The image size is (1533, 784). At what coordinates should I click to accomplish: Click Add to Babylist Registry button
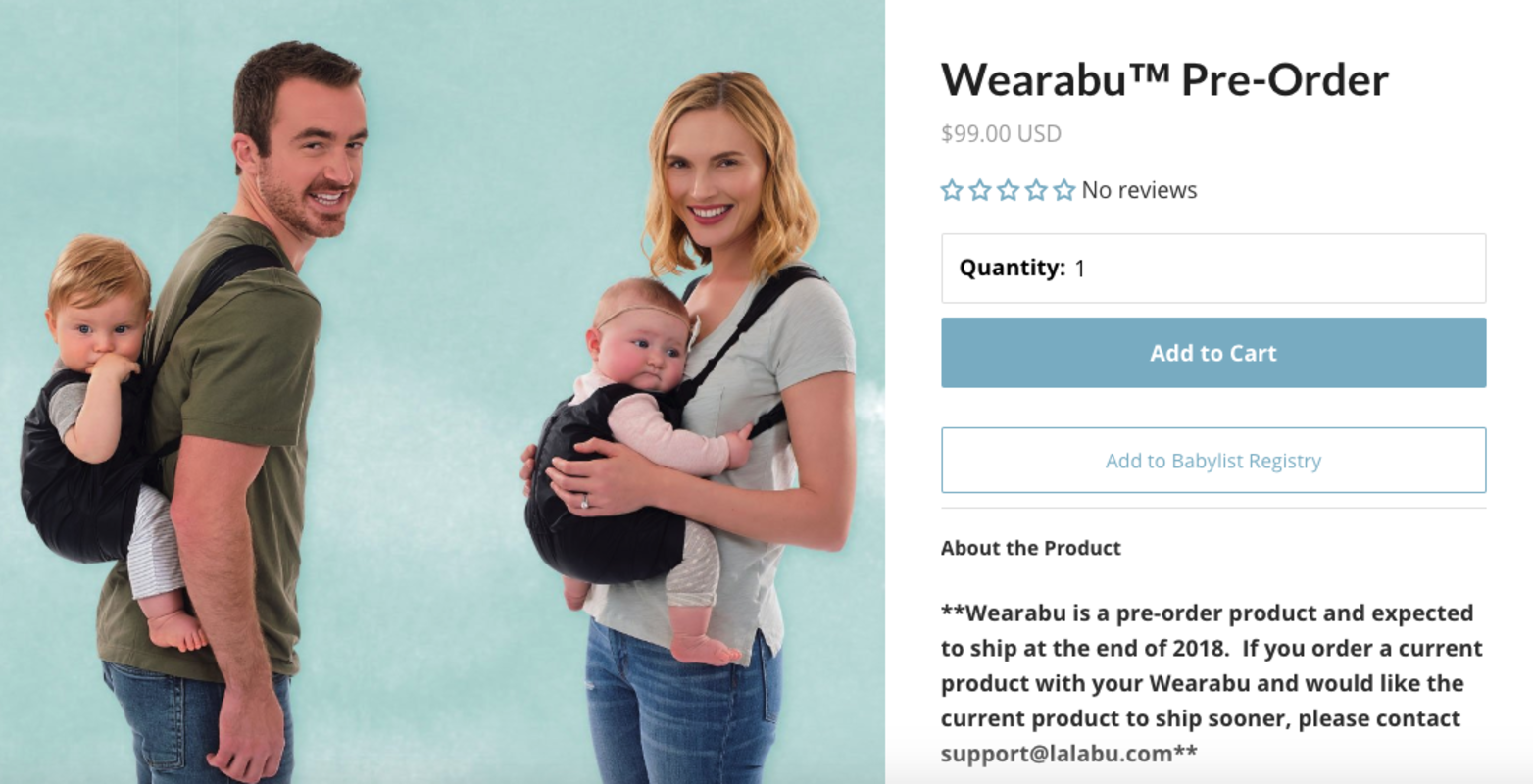tap(1213, 461)
